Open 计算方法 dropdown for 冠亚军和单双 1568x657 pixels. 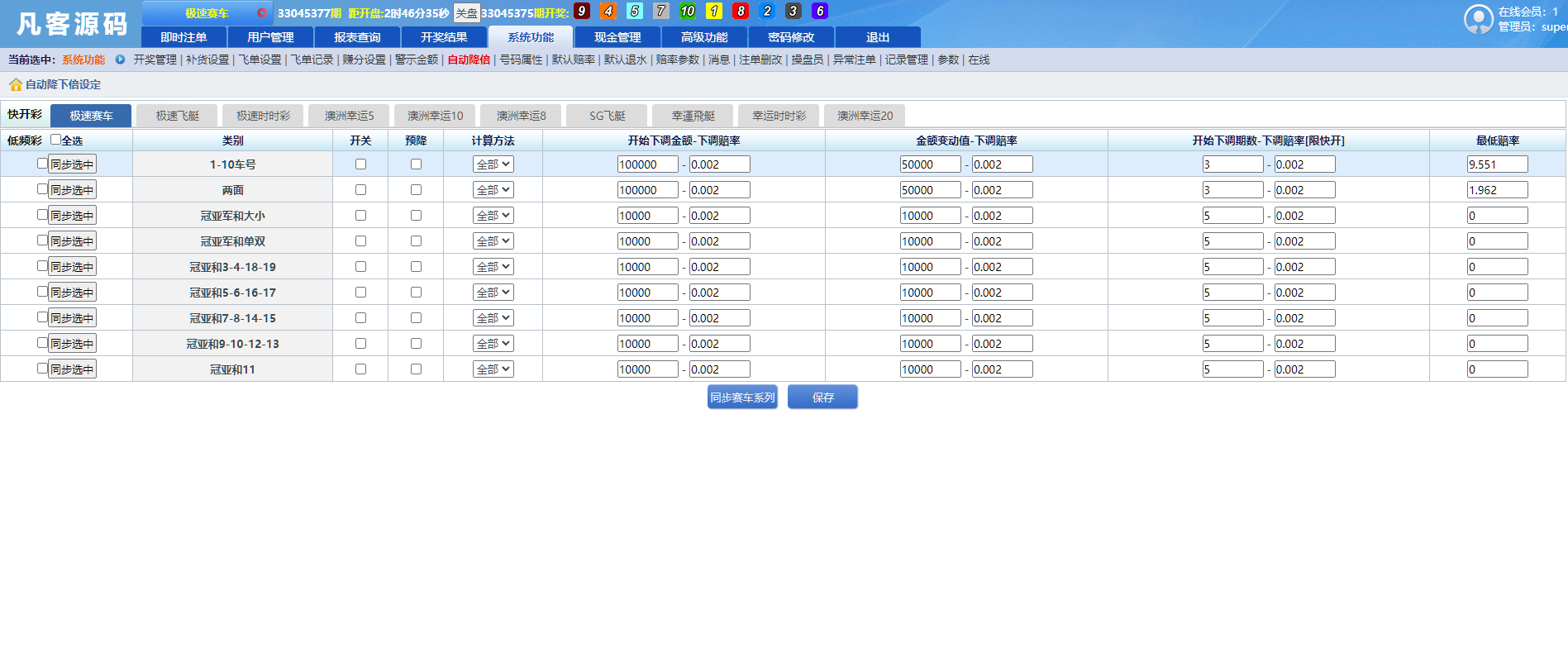point(493,241)
